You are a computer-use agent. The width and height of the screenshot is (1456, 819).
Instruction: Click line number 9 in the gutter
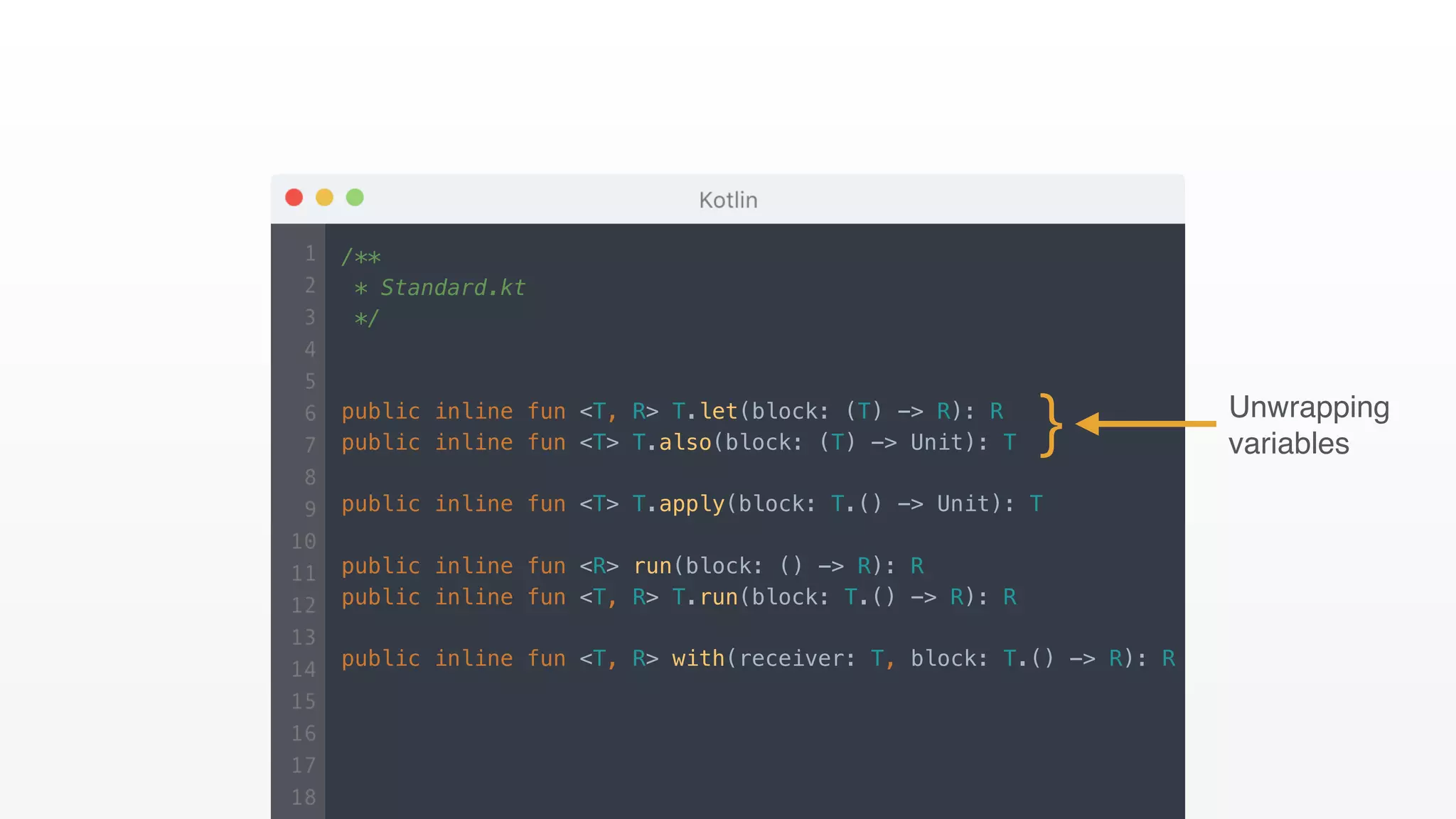pyautogui.click(x=310, y=509)
